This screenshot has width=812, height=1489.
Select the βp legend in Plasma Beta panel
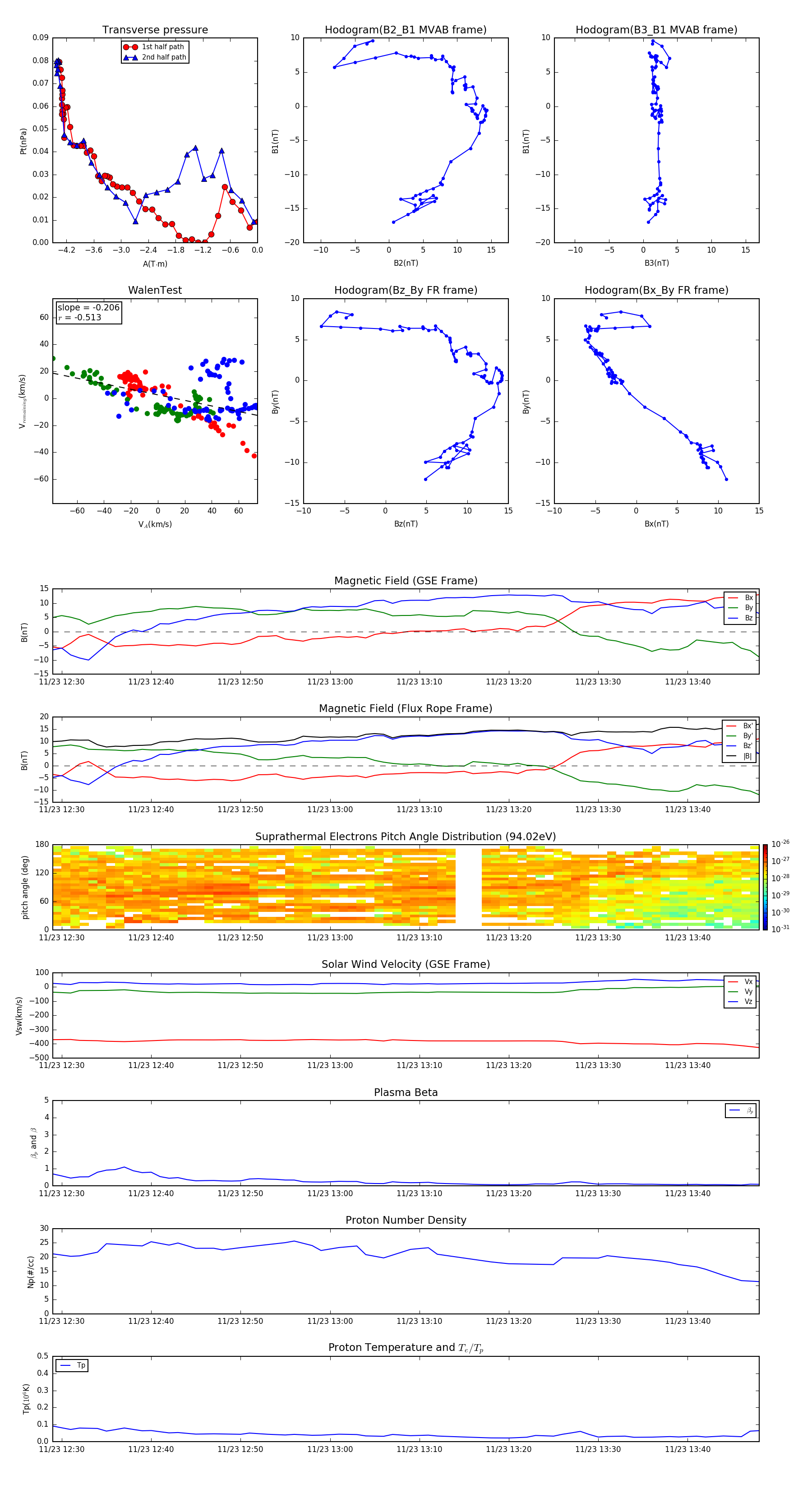pyautogui.click(x=742, y=1111)
